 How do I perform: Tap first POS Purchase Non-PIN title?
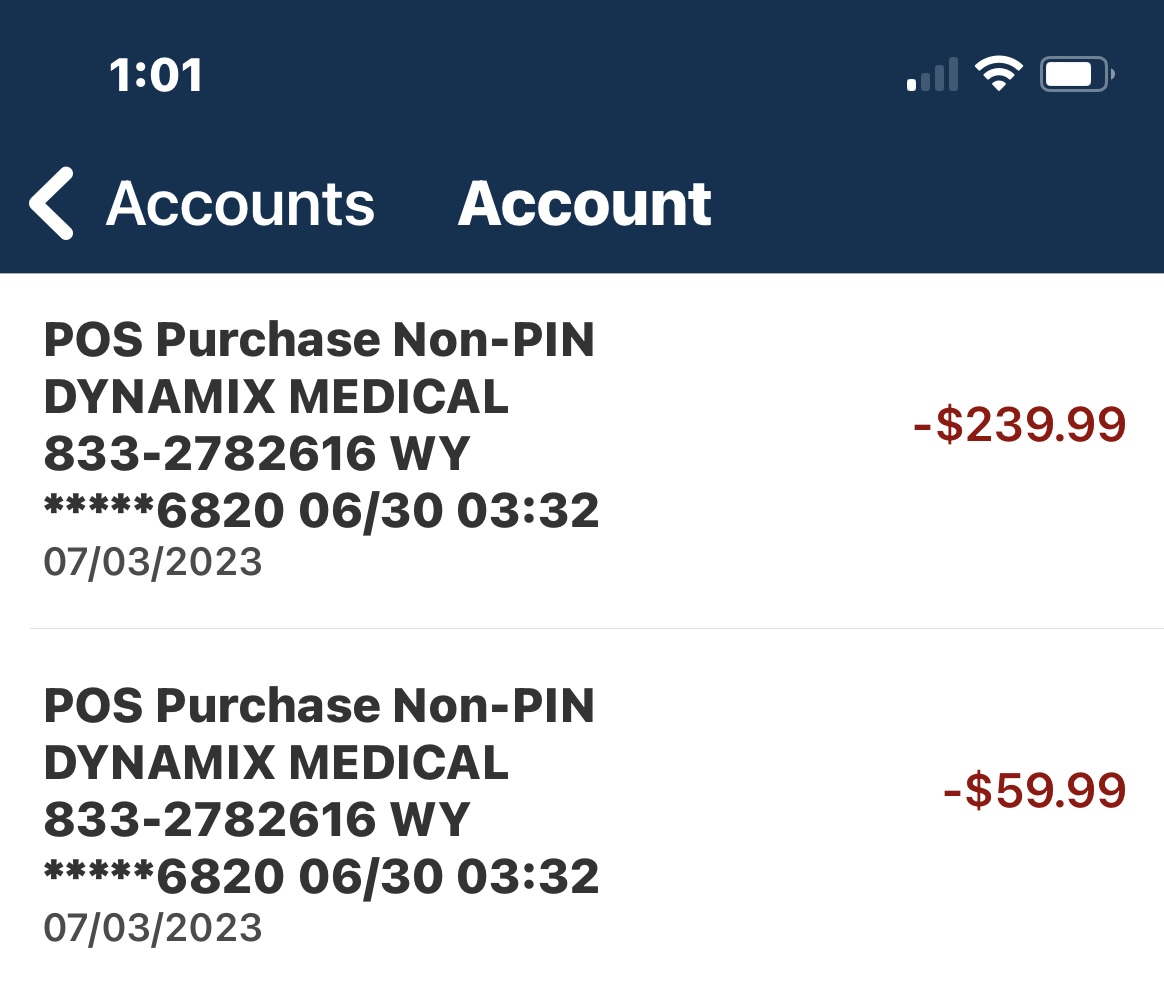coord(319,339)
